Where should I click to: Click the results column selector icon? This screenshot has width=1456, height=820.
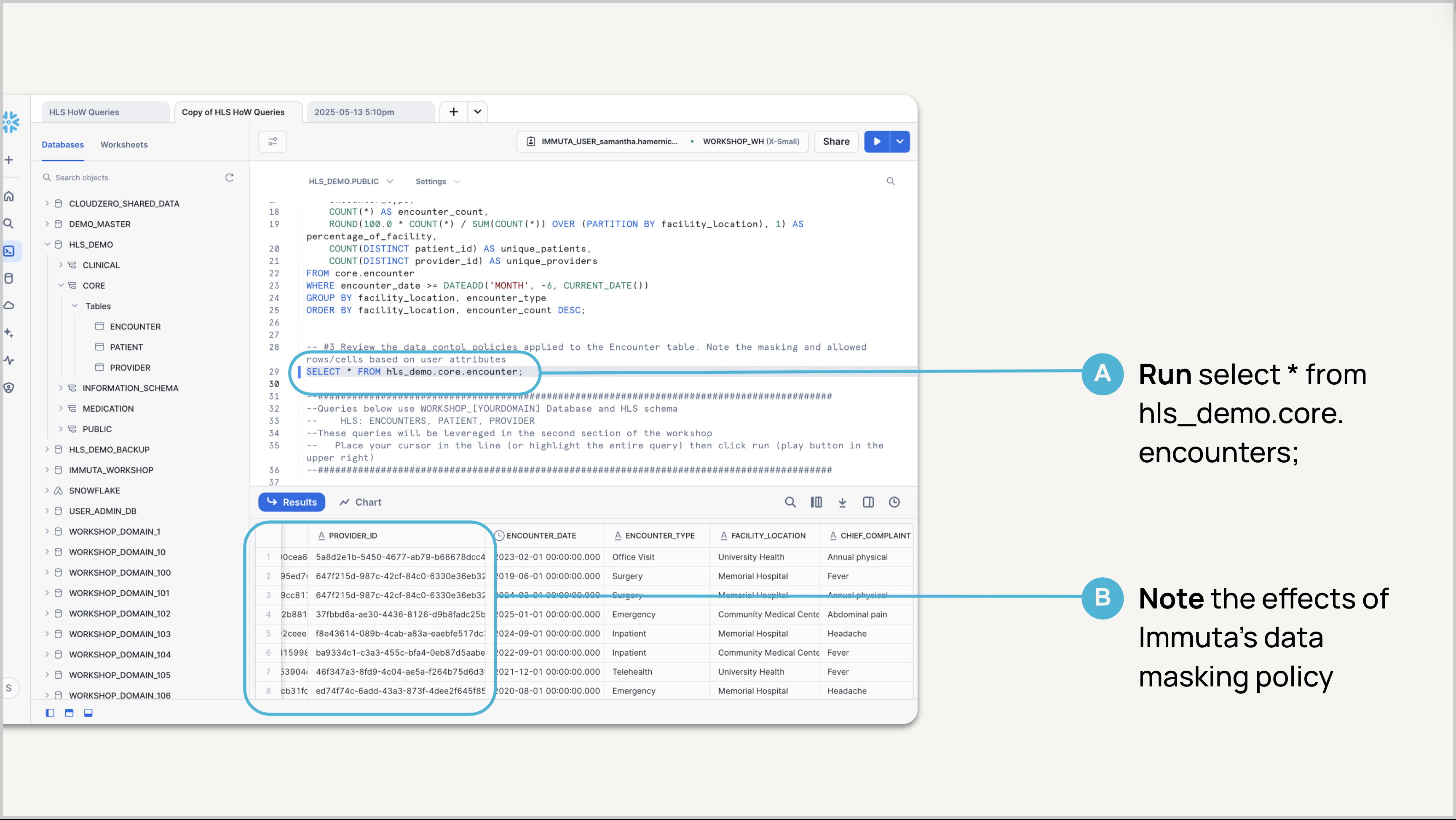coord(816,502)
